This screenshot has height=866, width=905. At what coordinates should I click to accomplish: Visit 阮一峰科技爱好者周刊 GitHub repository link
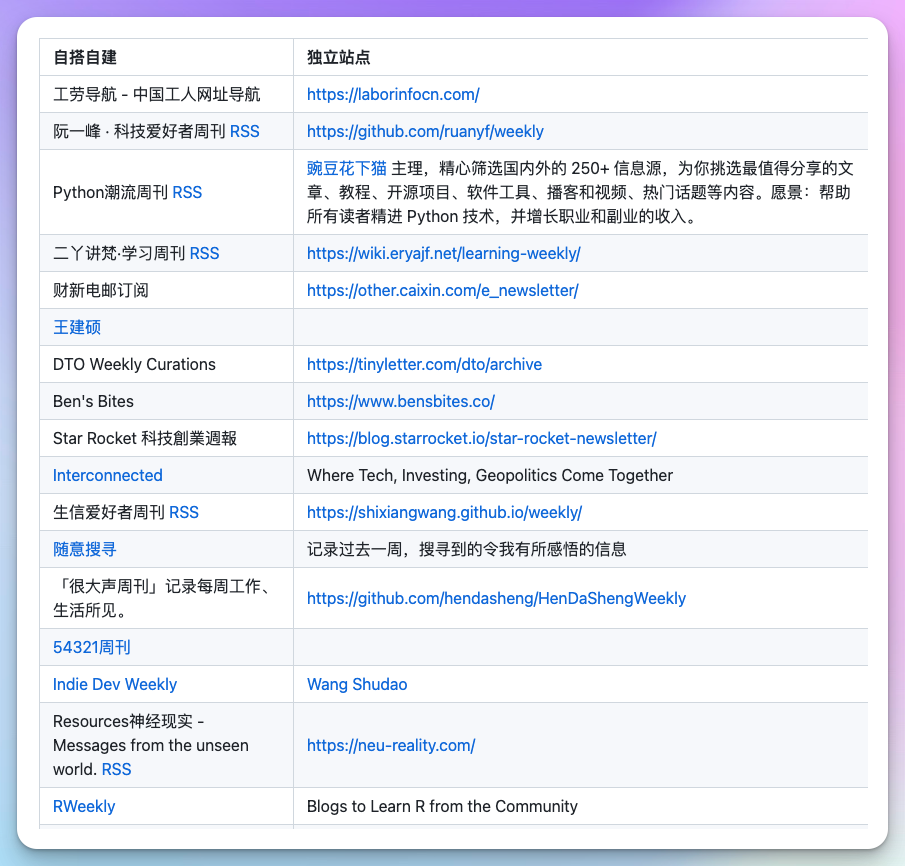(425, 132)
